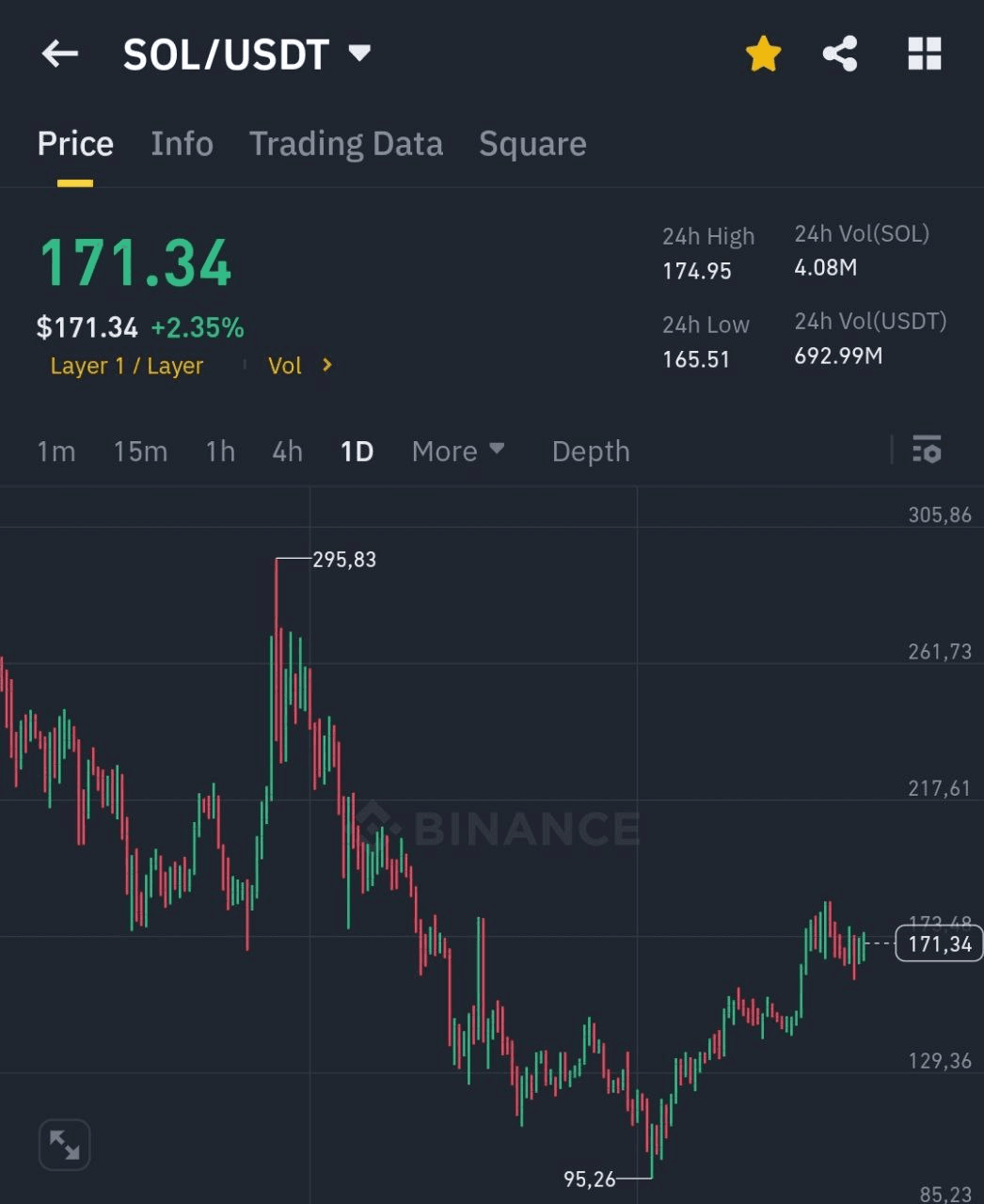Image resolution: width=984 pixels, height=1204 pixels.
Task: Open the share icon
Action: [x=840, y=54]
